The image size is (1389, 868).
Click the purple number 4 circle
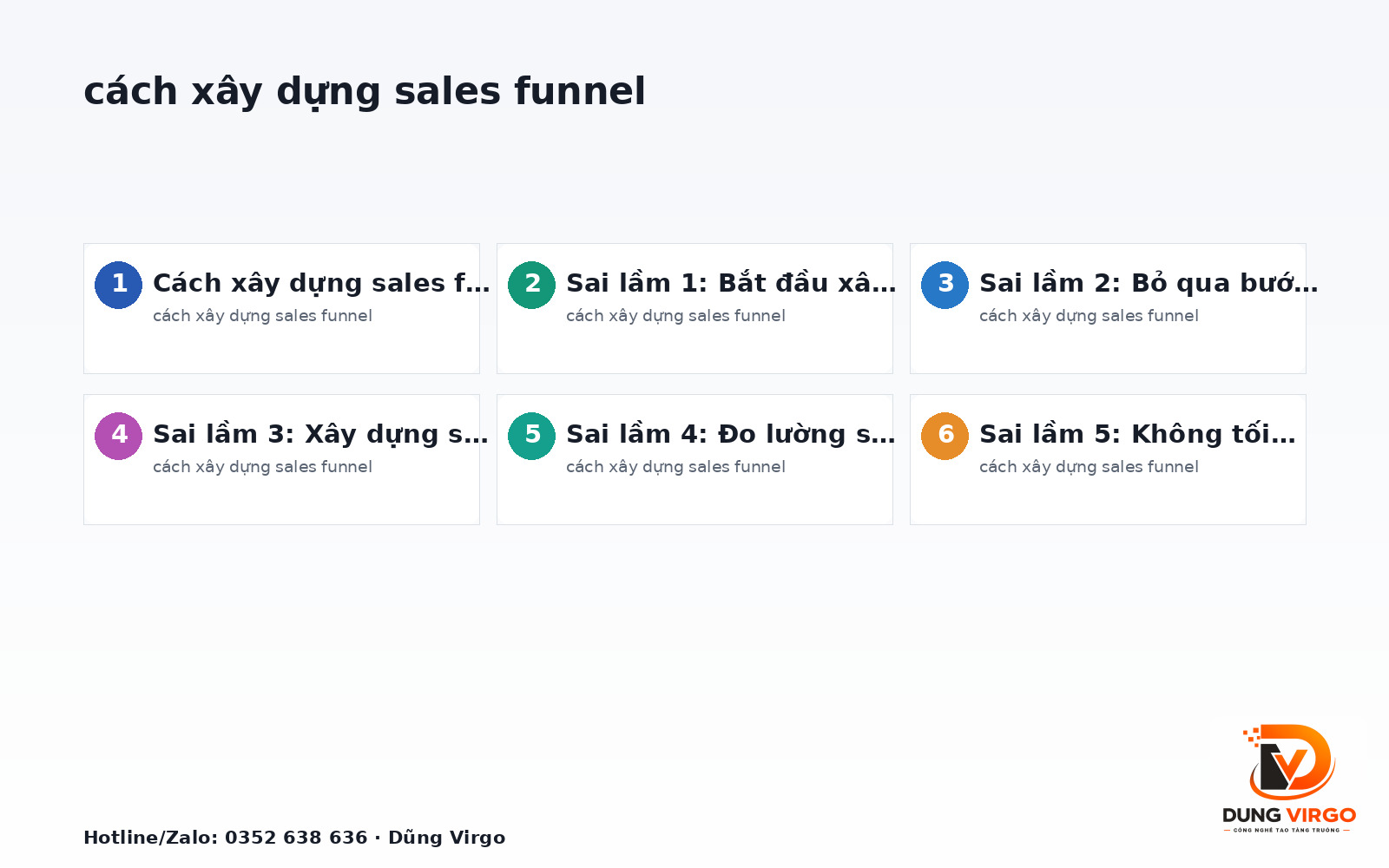tap(119, 436)
